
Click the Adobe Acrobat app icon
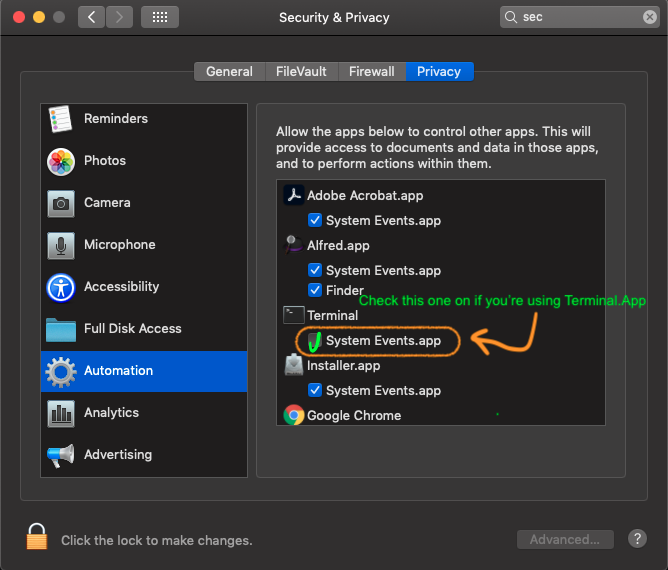294,195
